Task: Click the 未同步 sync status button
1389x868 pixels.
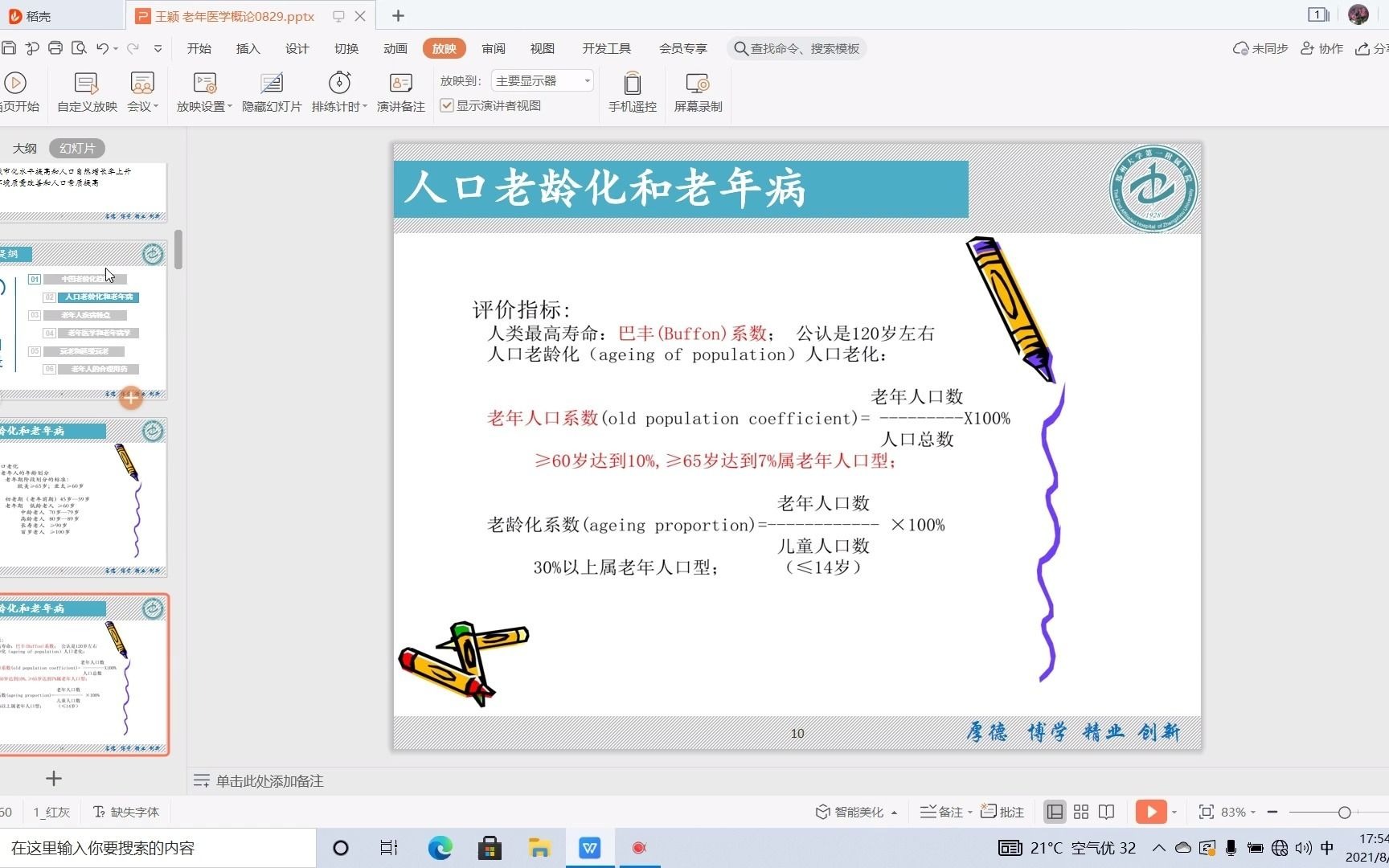Action: pos(1260,48)
